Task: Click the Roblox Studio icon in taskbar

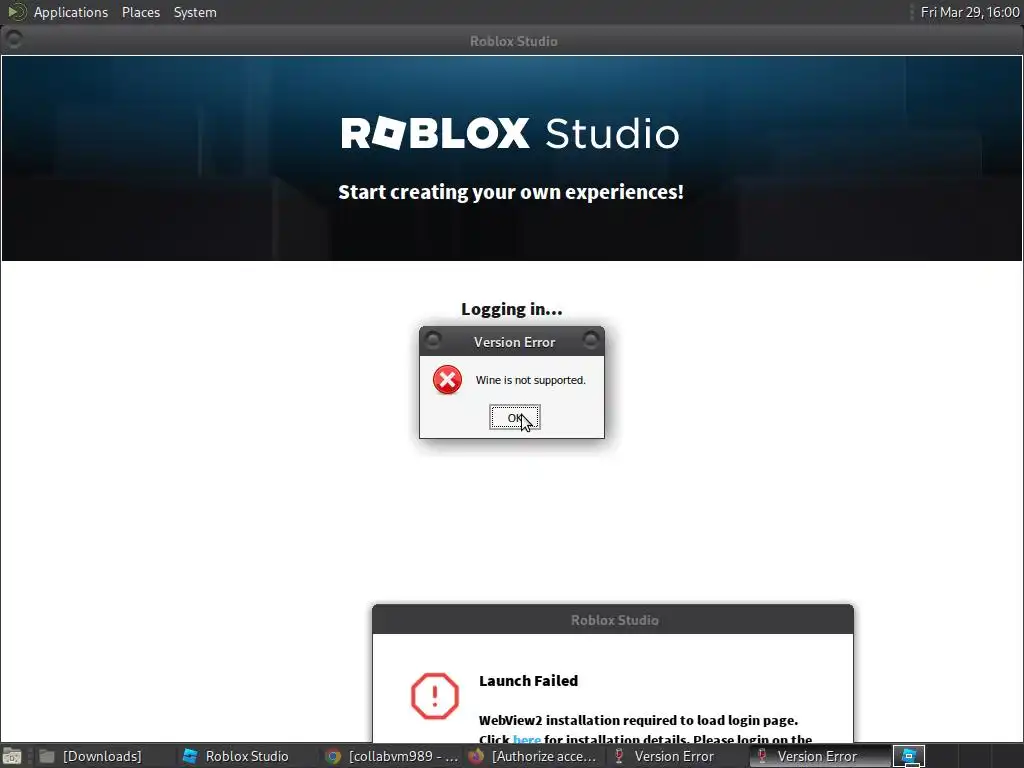Action: pos(190,756)
